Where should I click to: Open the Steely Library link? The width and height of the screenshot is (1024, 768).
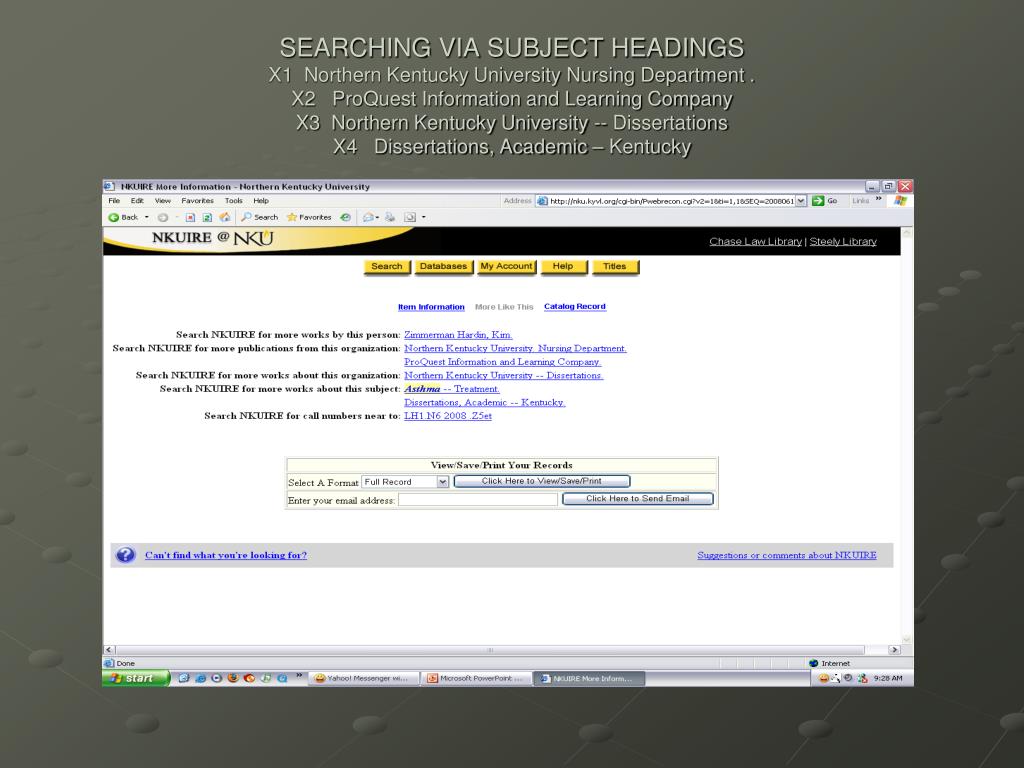[843, 242]
